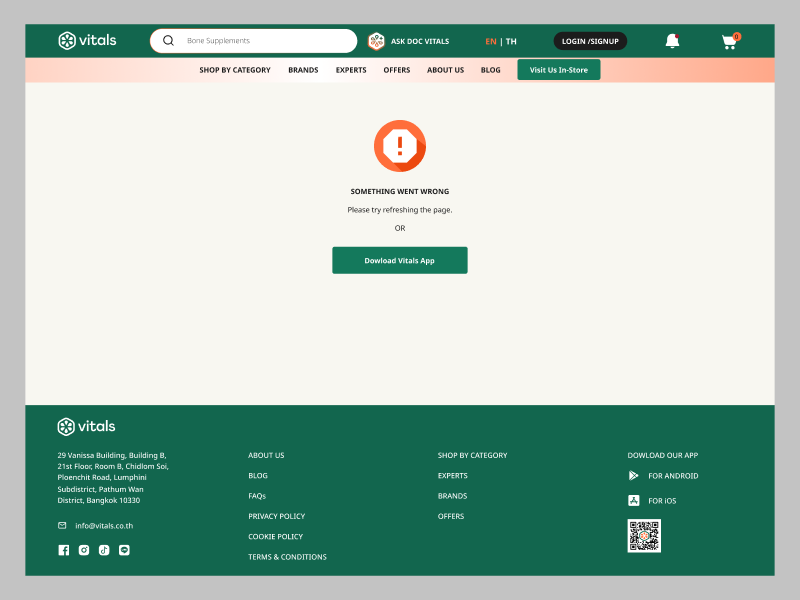Open the shopping cart
The image size is (800, 600).
click(730, 41)
